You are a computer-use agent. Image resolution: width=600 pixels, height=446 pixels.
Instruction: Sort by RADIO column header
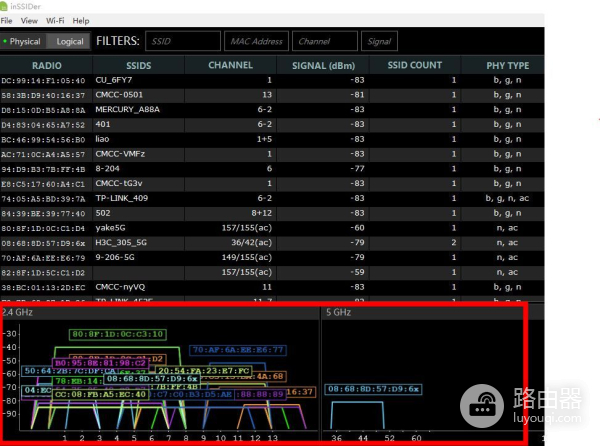[x=46, y=65]
